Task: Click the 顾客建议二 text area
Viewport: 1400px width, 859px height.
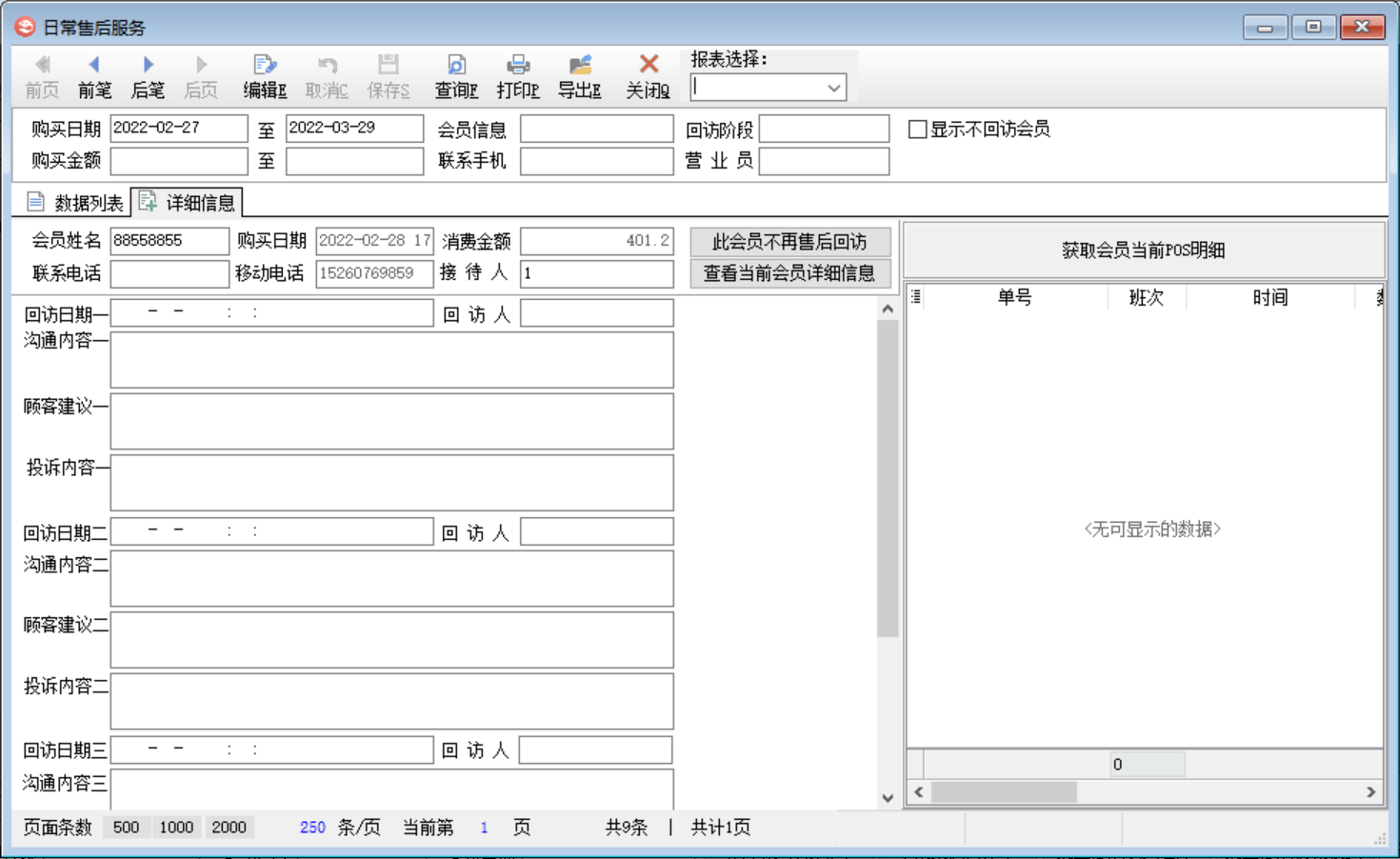Action: [392, 640]
